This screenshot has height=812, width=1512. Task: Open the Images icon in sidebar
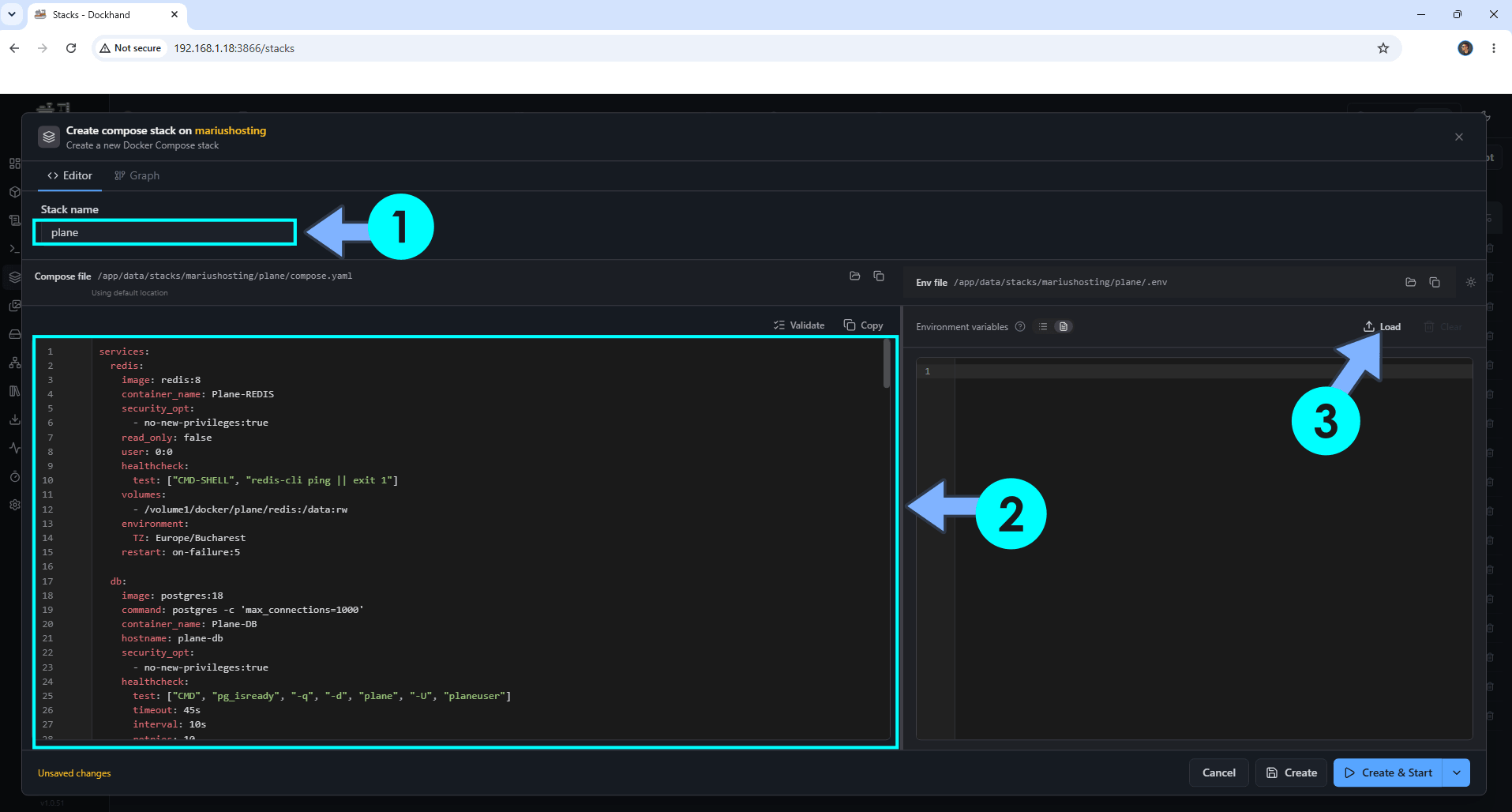[14, 306]
